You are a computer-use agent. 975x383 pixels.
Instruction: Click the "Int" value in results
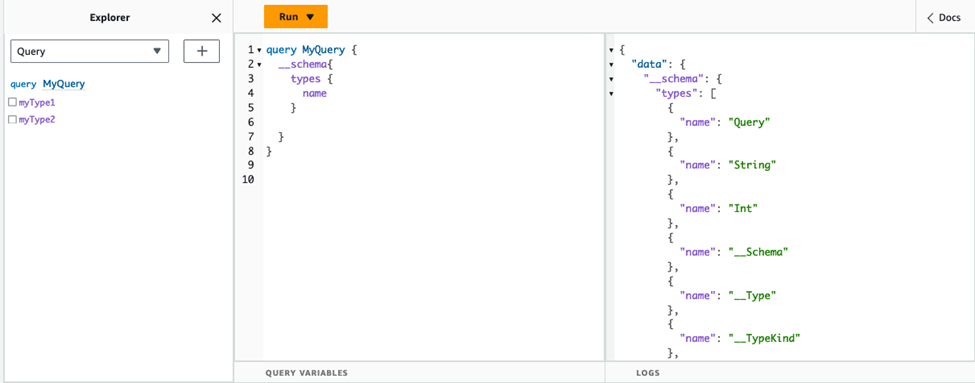click(743, 208)
